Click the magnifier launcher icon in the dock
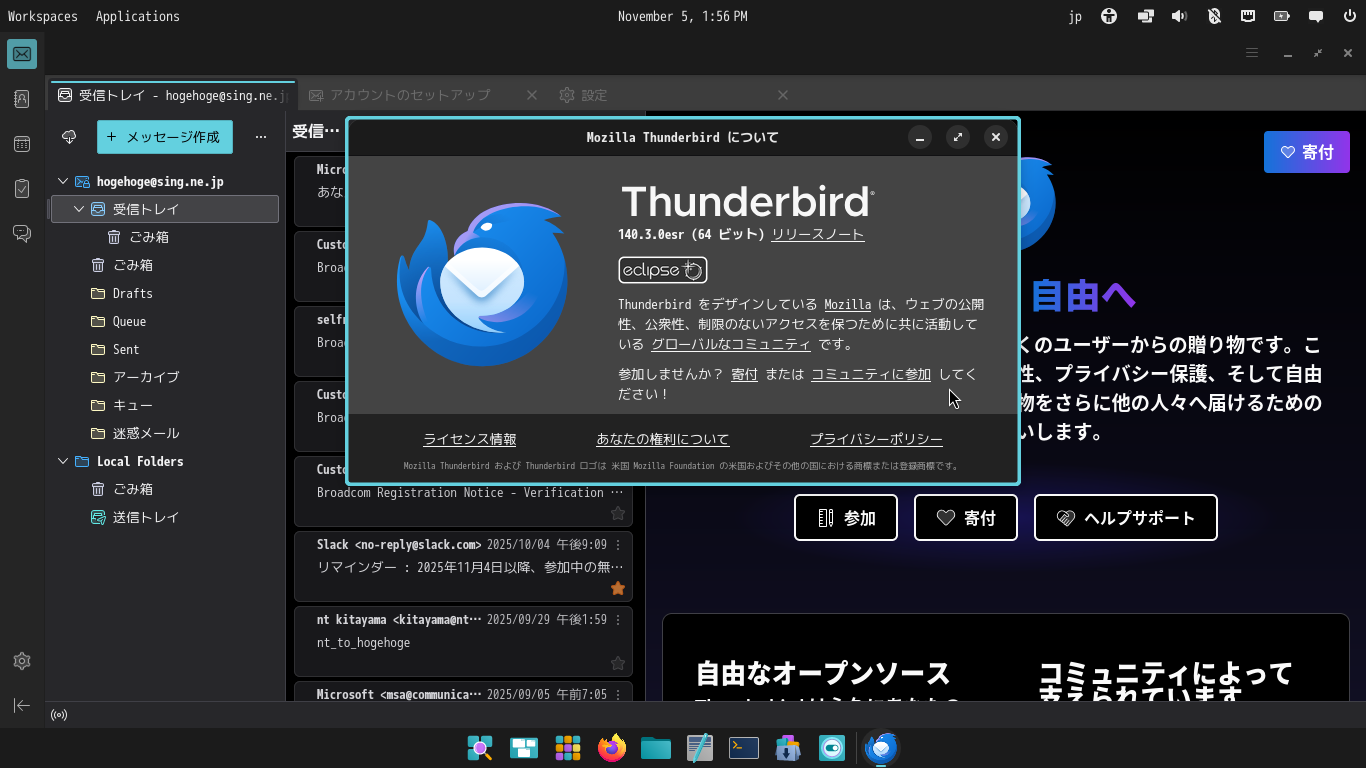Image resolution: width=1366 pixels, height=768 pixels. 480,748
